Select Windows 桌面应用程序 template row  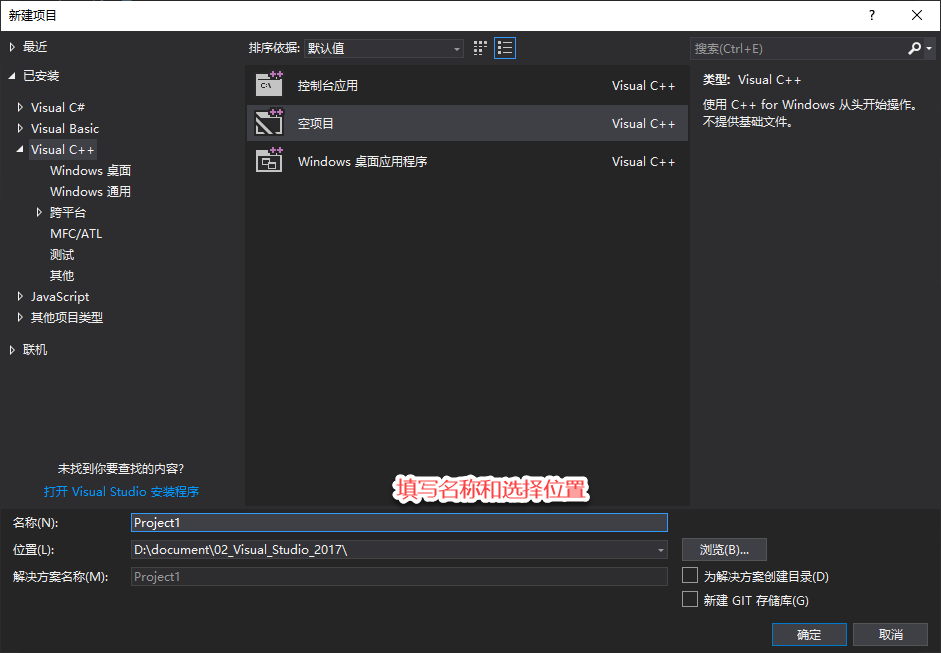click(467, 161)
